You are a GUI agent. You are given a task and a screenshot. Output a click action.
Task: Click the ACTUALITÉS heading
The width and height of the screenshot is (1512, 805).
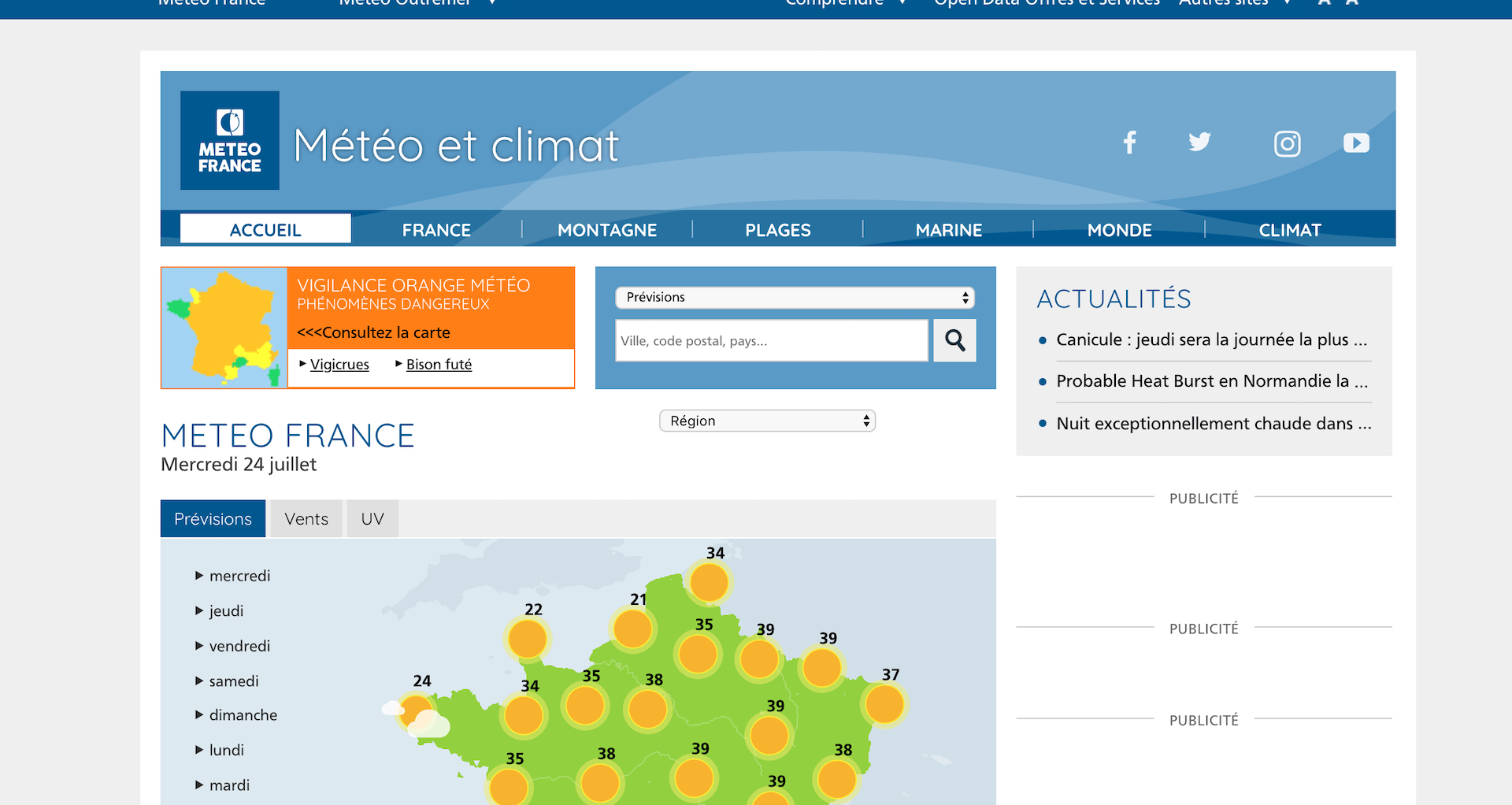tap(1114, 299)
